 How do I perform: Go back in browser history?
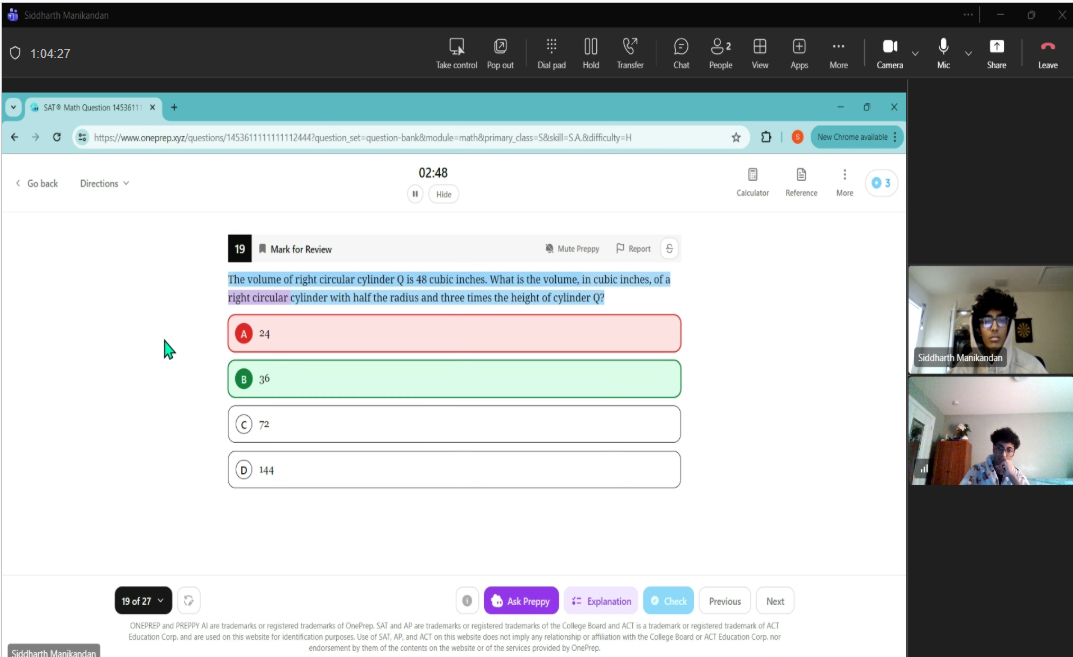[14, 137]
